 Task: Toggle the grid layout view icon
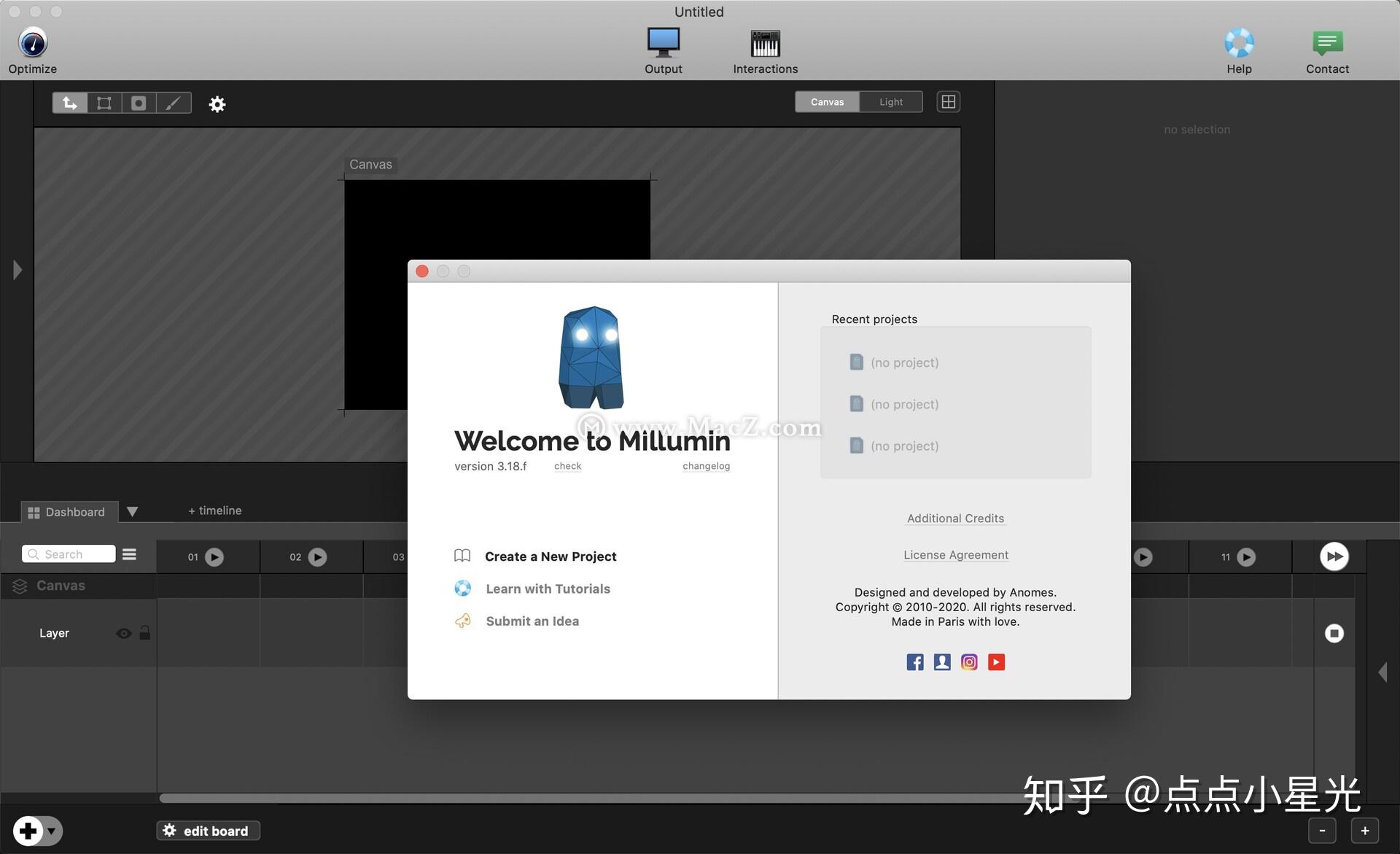948,102
